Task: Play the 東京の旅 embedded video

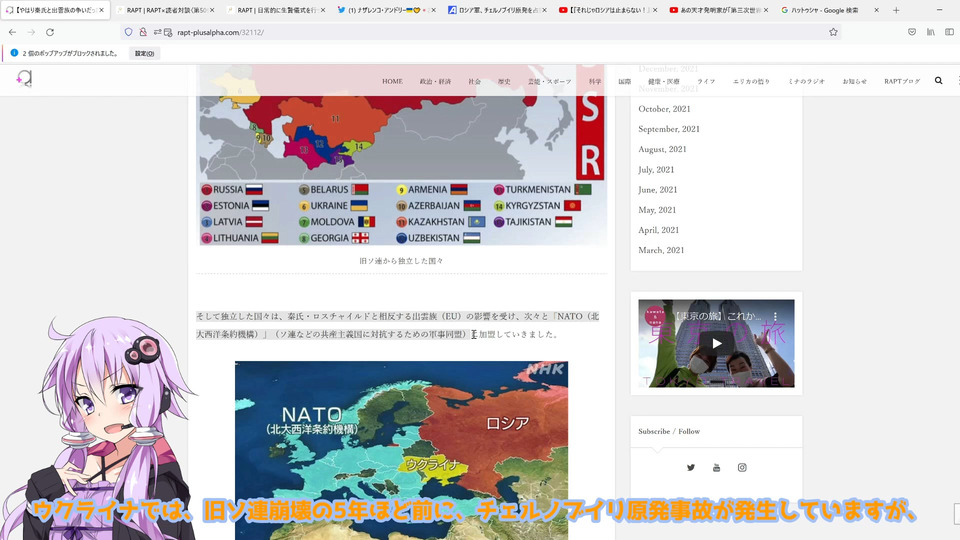Action: [716, 343]
